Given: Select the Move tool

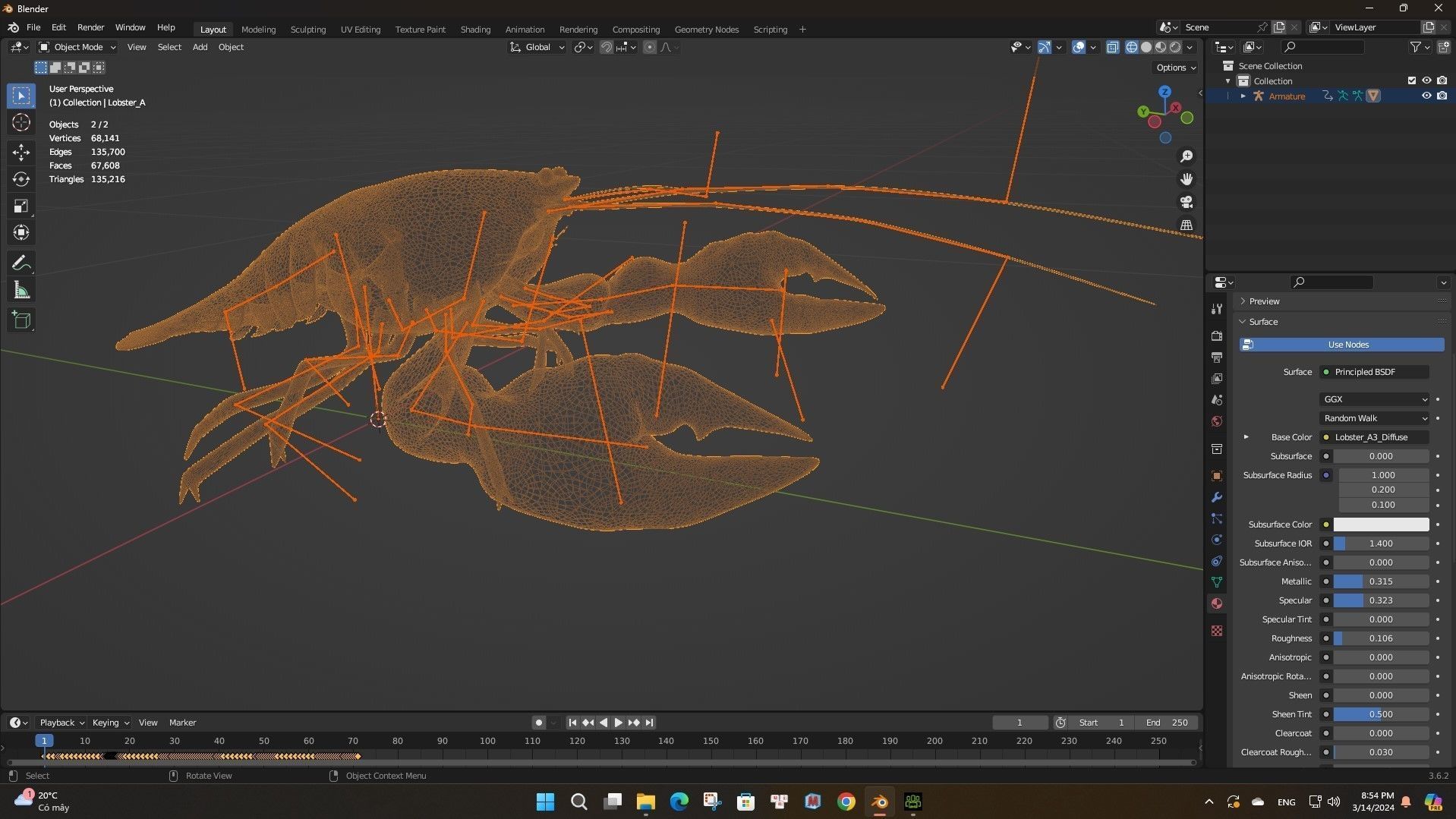Looking at the screenshot, I should pyautogui.click(x=21, y=153).
